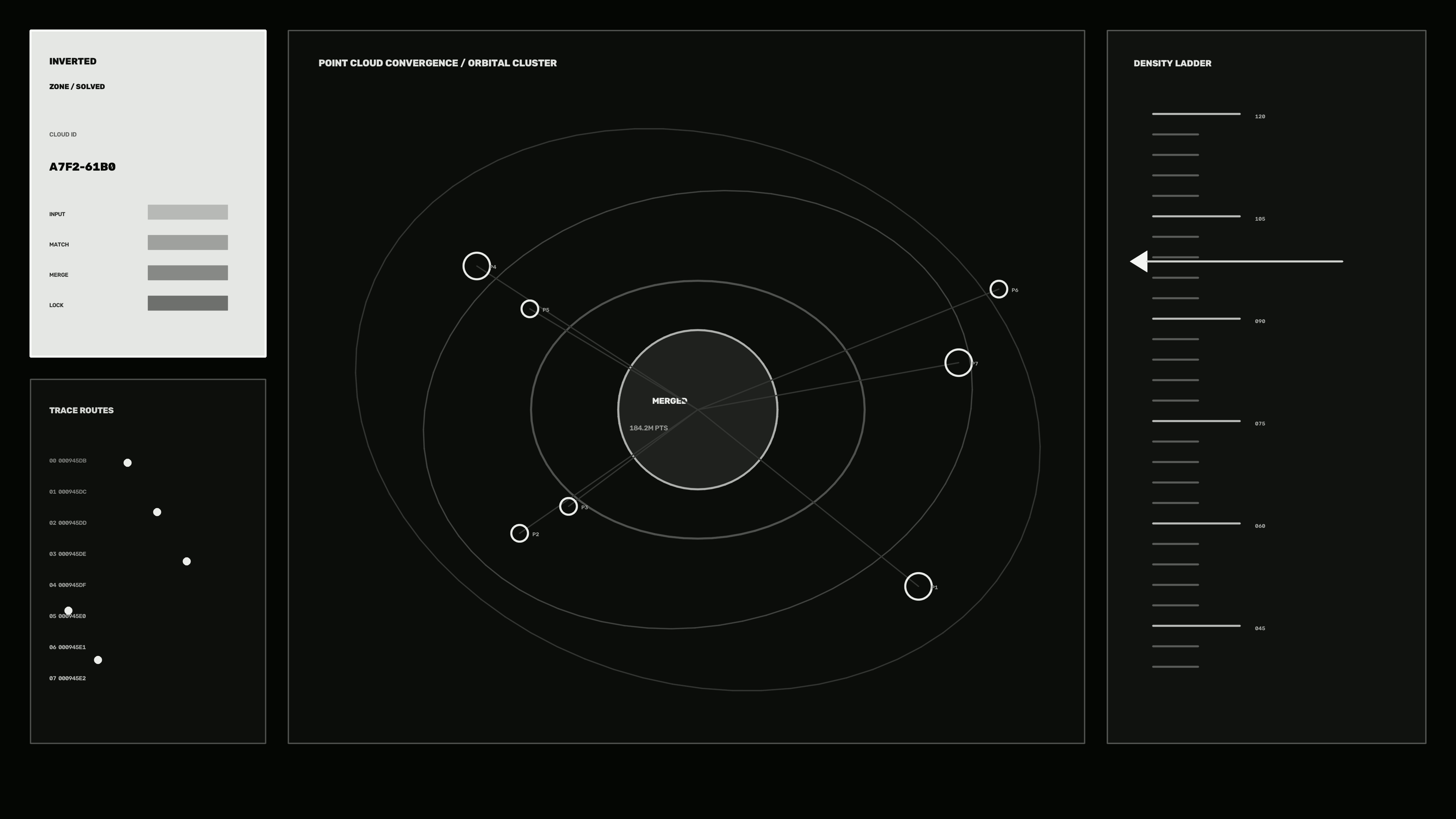Click the MERGED central cluster circle
Viewport: 1456px width, 819px height.
coord(698,409)
